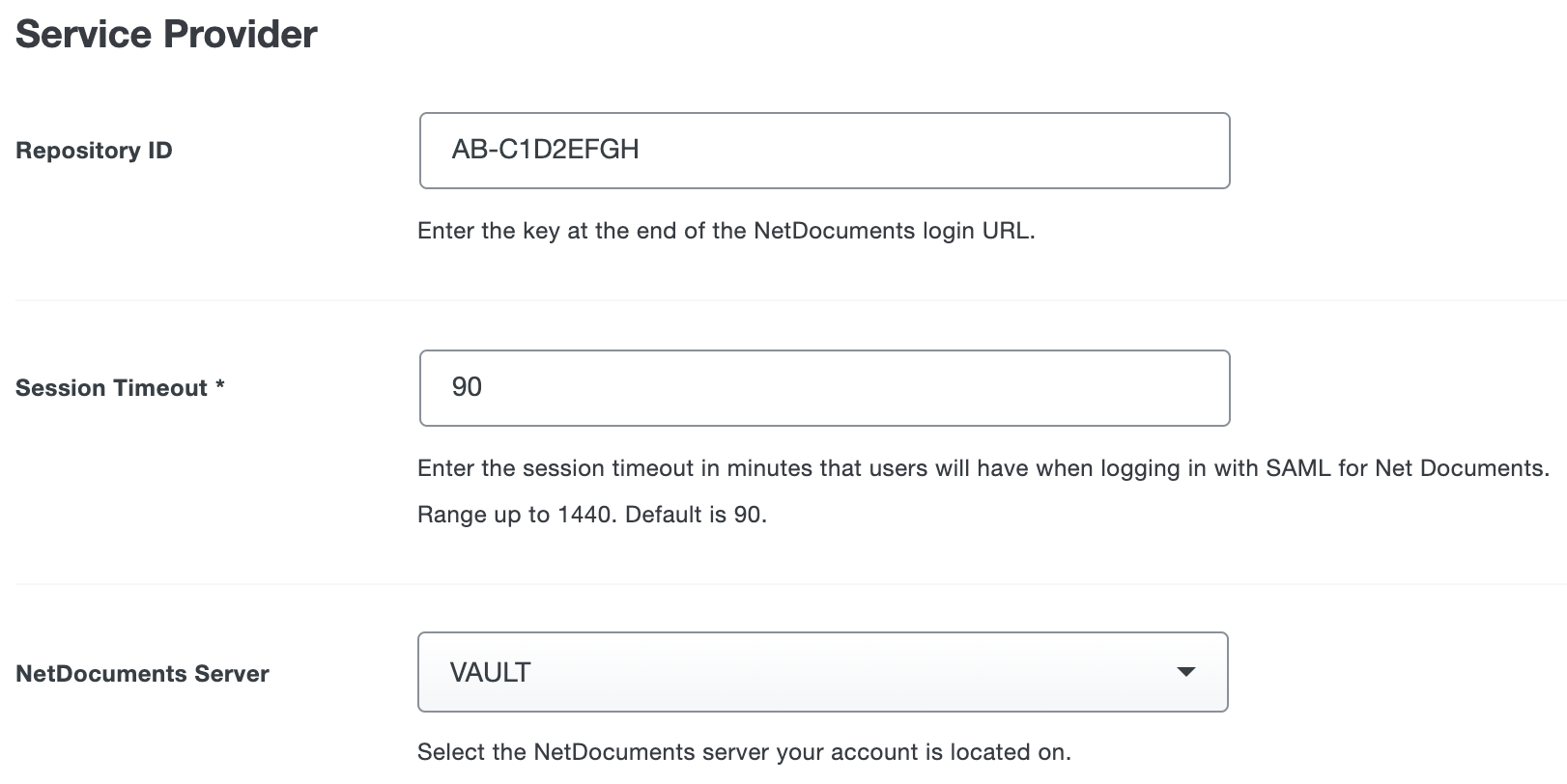Click the NetDocuments Server label

[x=141, y=673]
